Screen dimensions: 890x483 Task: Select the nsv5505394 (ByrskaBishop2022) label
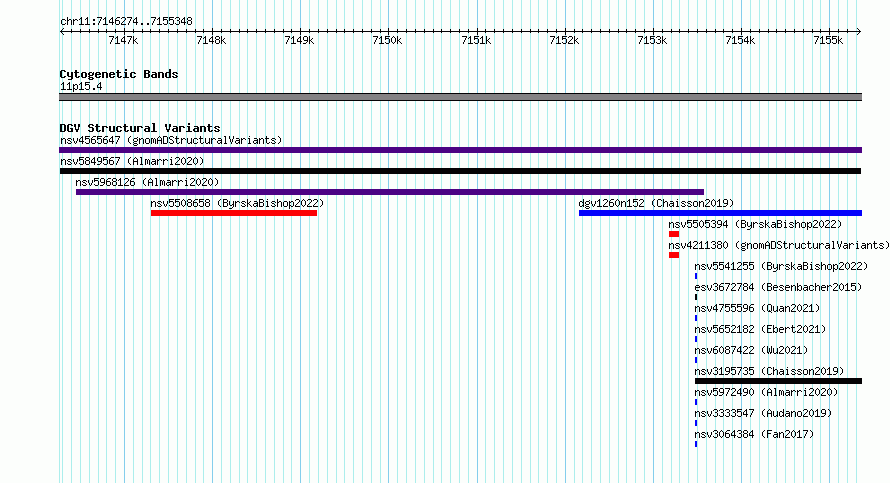tap(755, 224)
